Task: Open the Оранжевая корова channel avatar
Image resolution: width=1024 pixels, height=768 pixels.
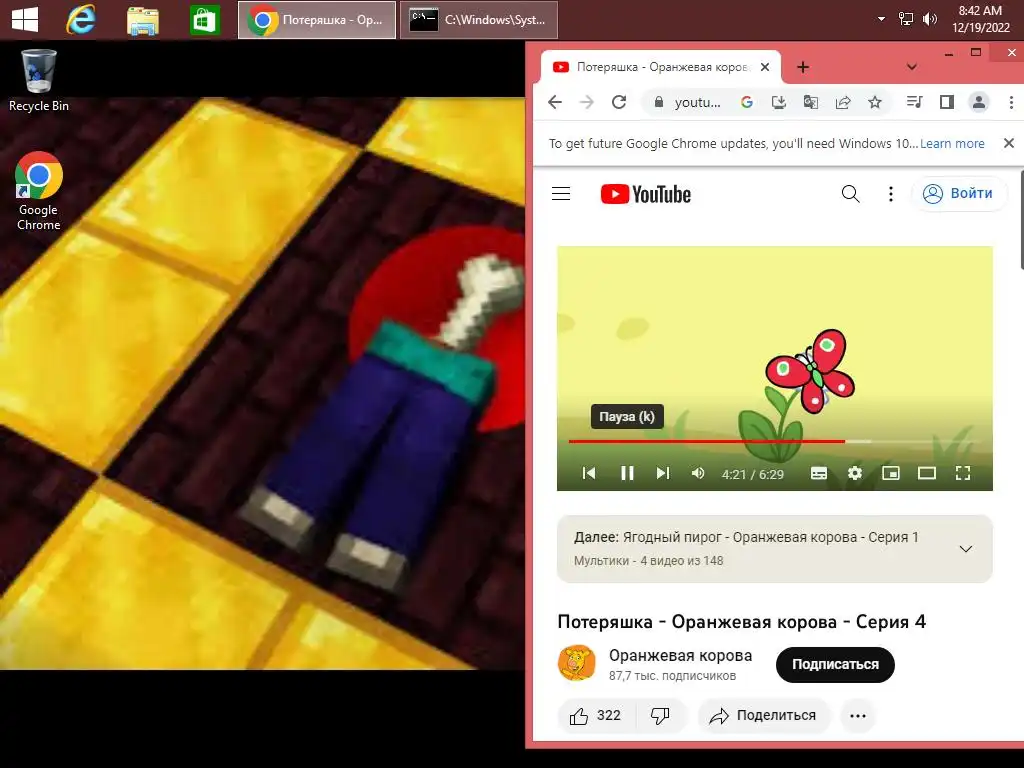Action: (577, 663)
